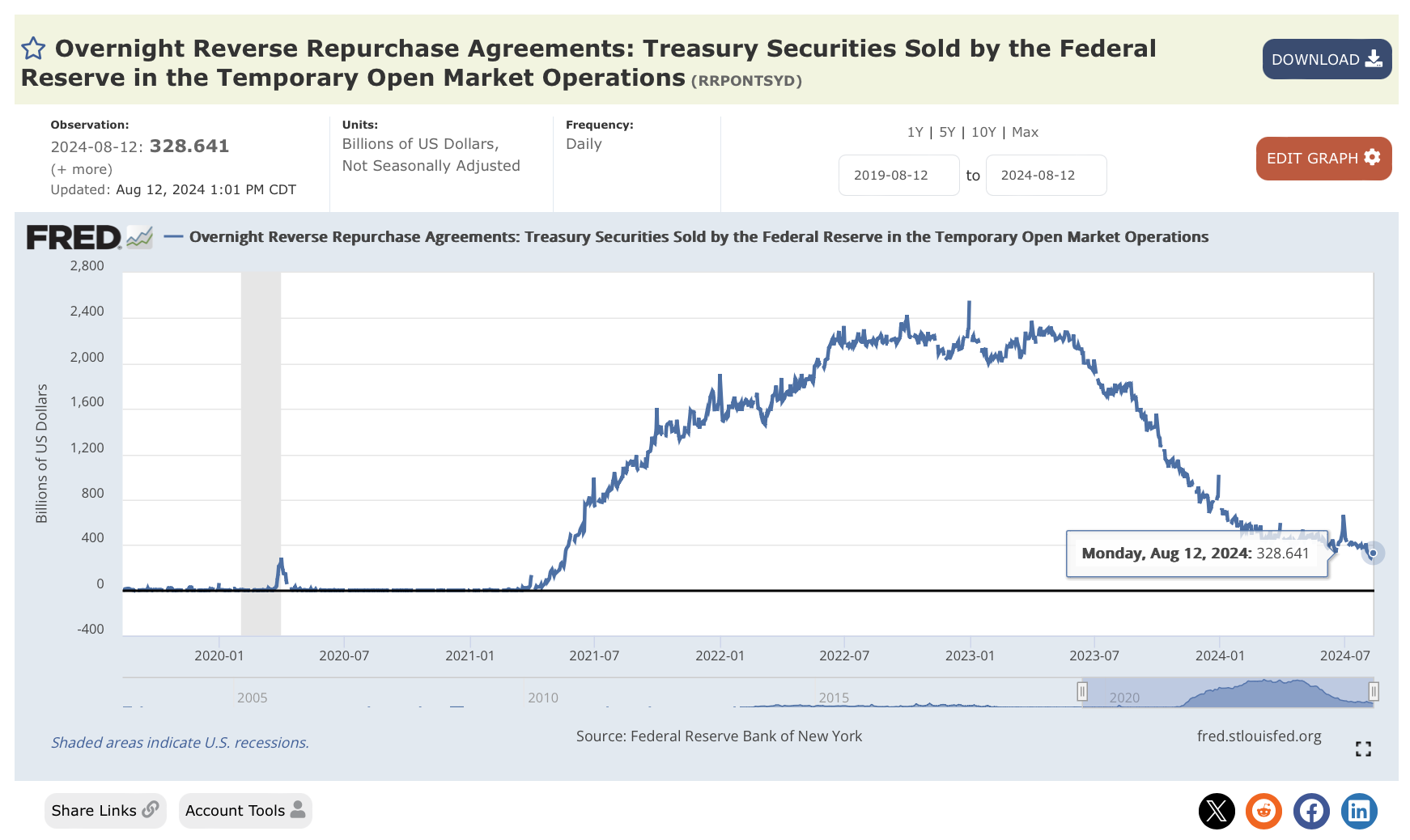The width and height of the screenshot is (1410, 840).
Task: Share chart on LinkedIn
Action: [x=1359, y=811]
